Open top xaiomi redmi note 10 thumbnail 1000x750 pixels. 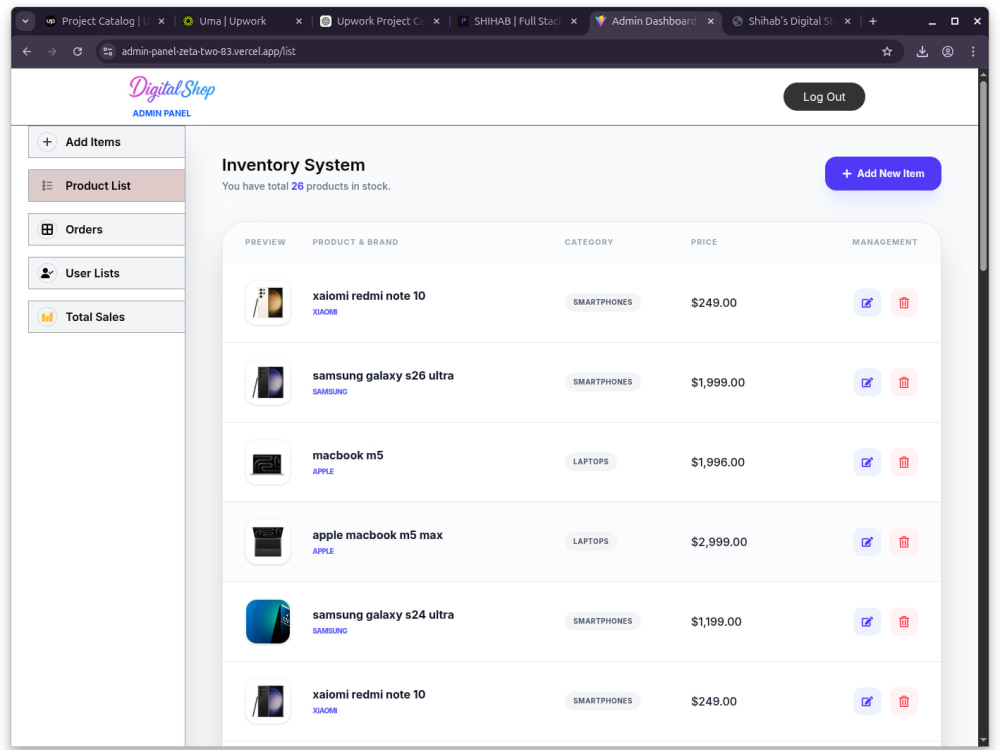[268, 303]
